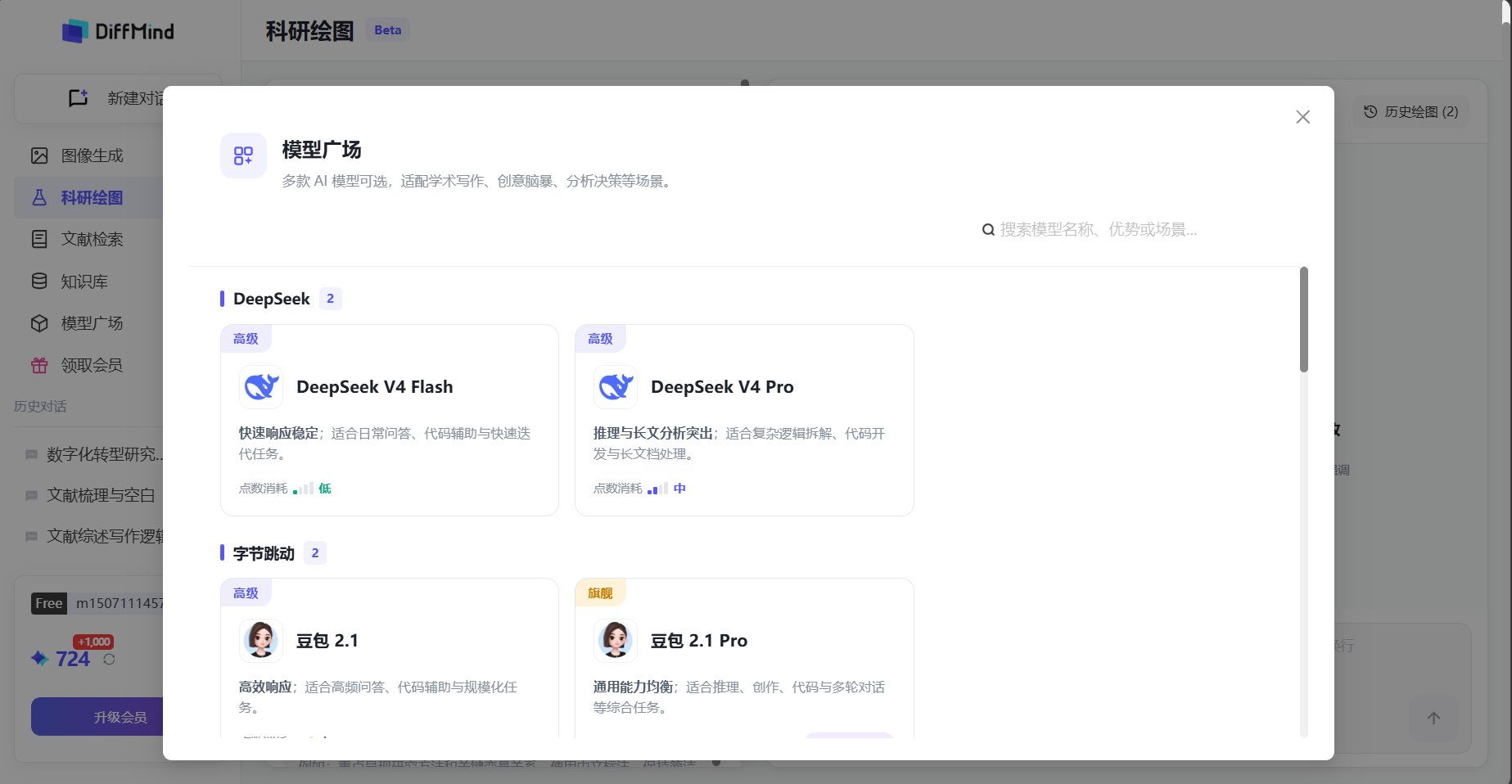The height and width of the screenshot is (784, 1512).
Task: Click the 知识库 database icon
Action: tap(39, 282)
